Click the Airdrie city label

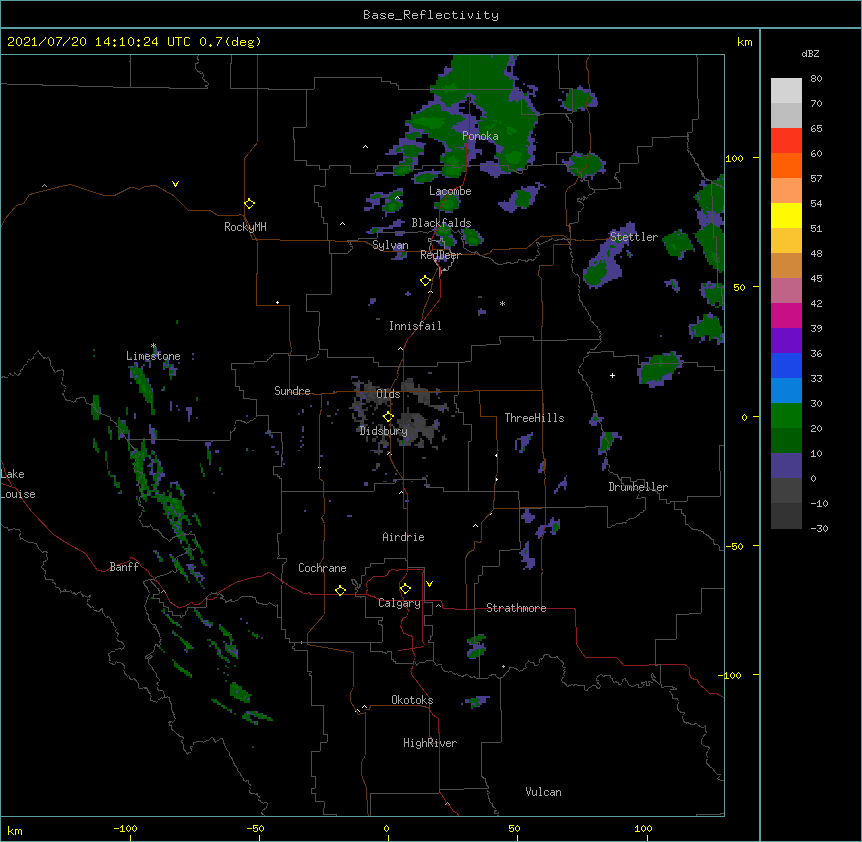403,537
